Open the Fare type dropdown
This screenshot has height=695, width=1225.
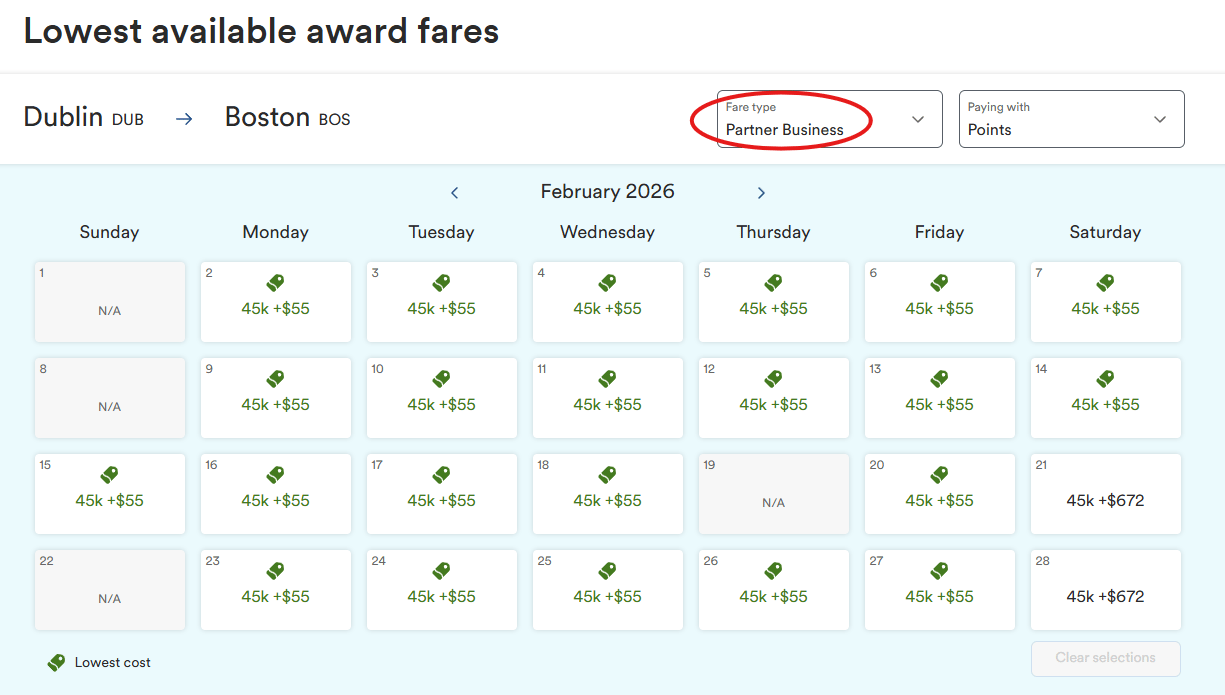(x=829, y=119)
